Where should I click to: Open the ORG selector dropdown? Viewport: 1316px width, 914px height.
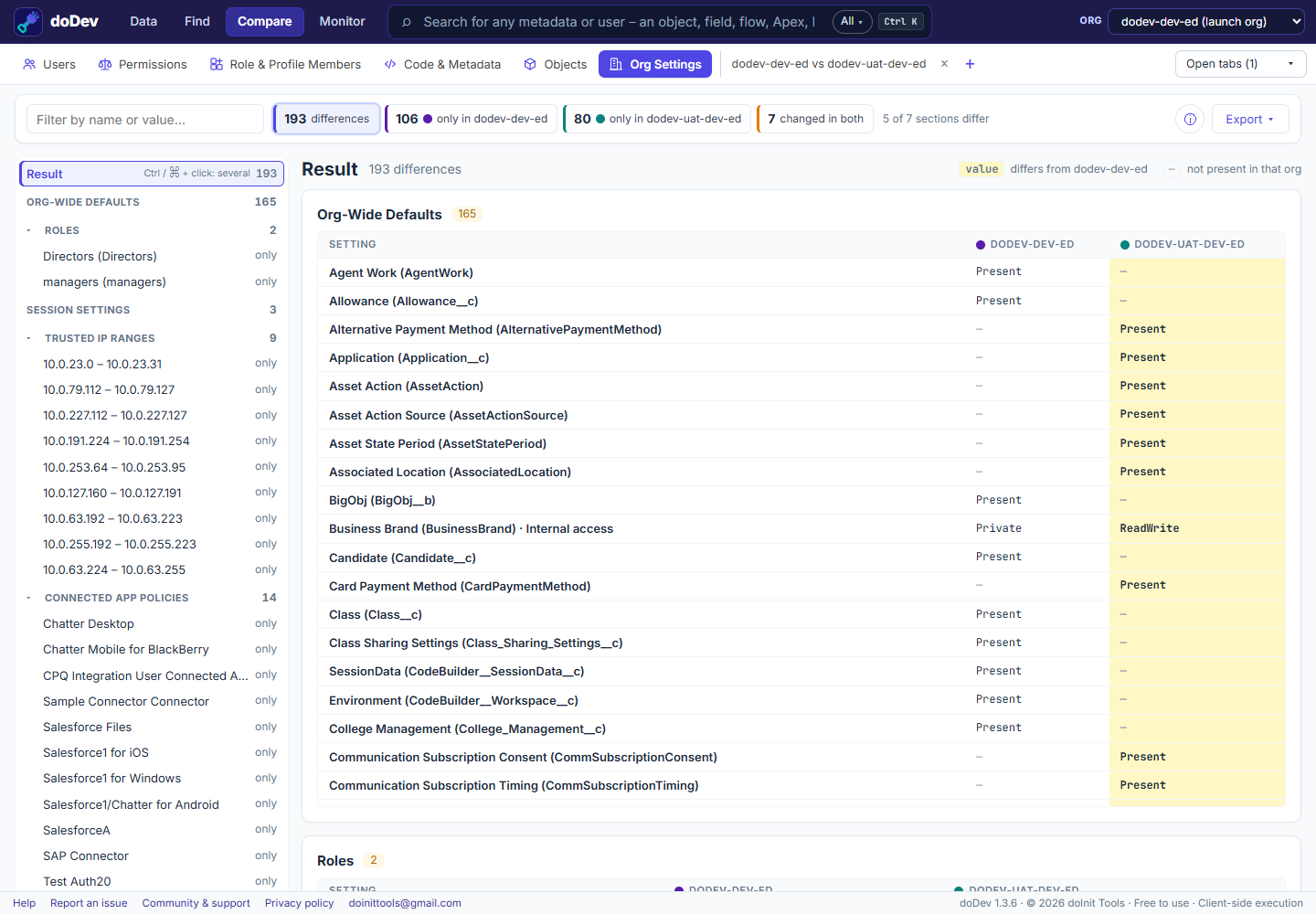1205,22
